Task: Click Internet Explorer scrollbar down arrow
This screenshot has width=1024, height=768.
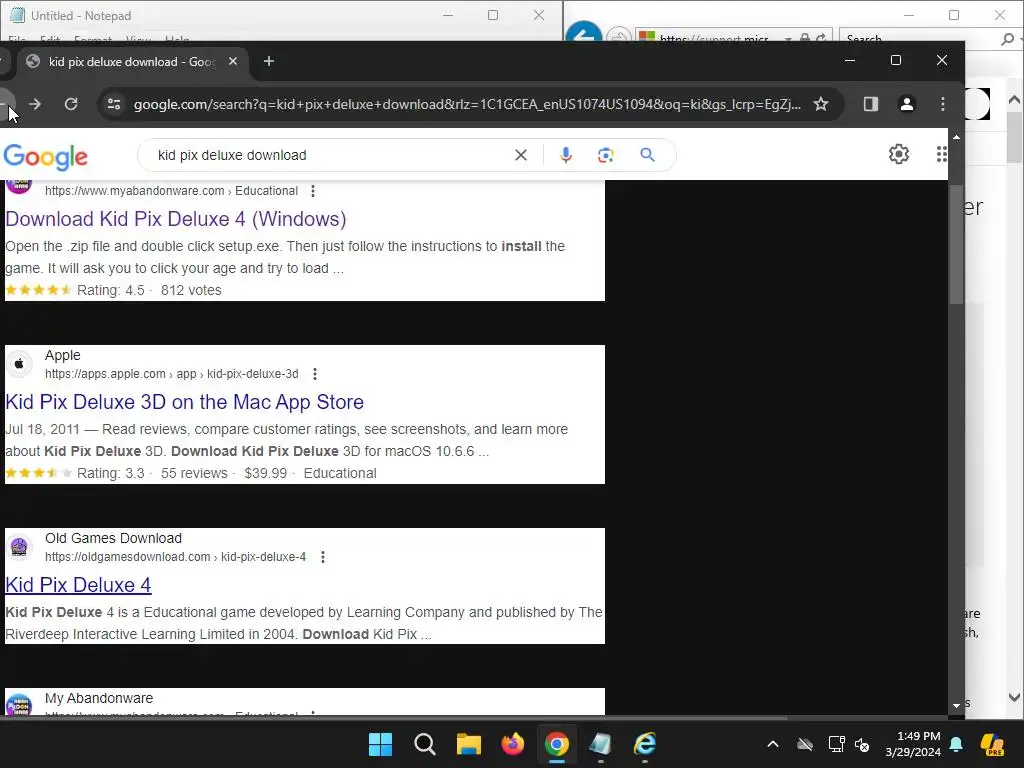Action: tap(1014, 697)
